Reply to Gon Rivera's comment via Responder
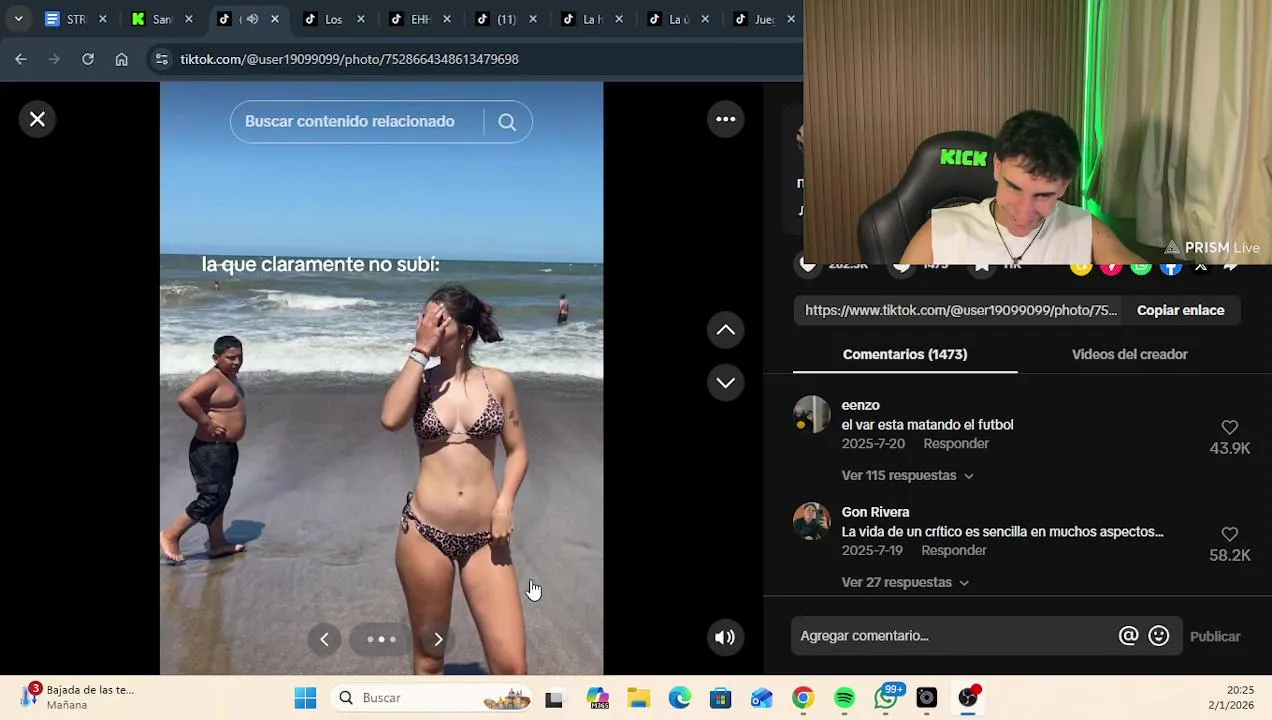The image size is (1272, 720). tap(954, 551)
